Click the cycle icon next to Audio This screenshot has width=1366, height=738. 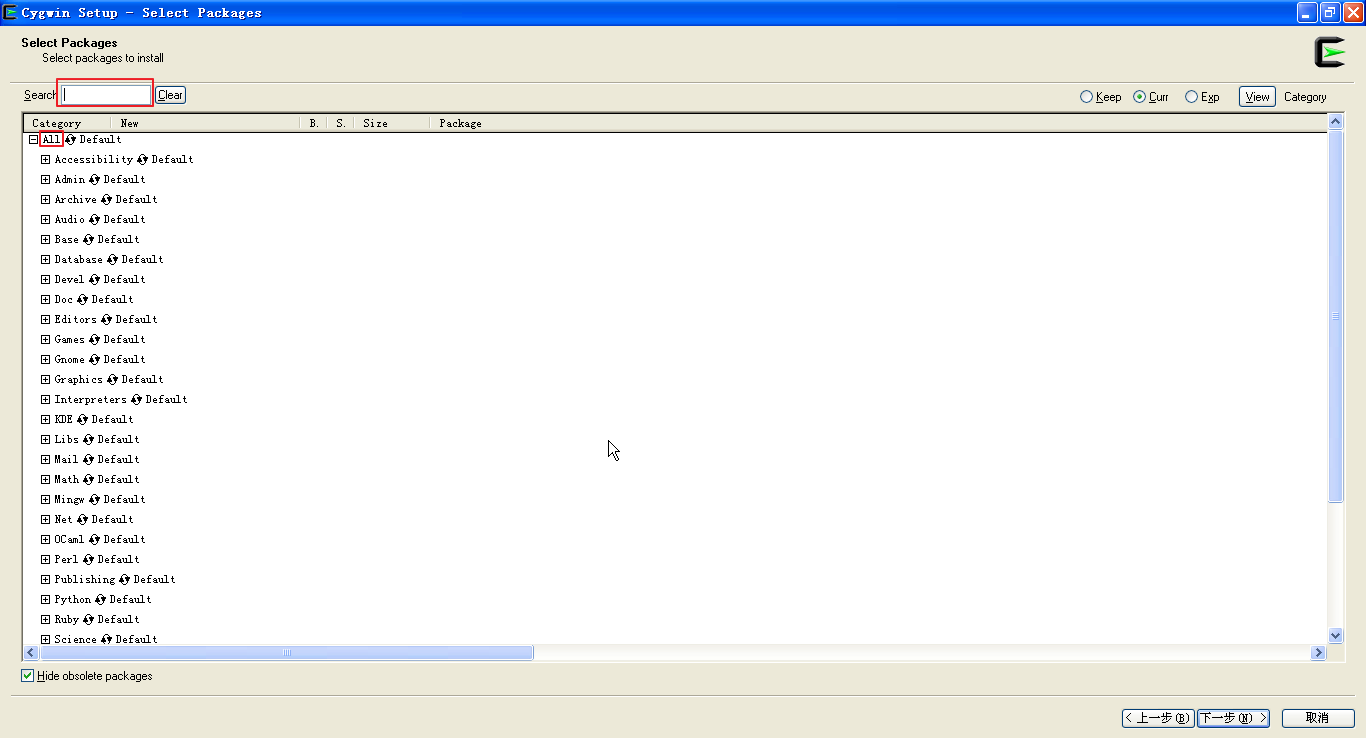[x=94, y=220]
